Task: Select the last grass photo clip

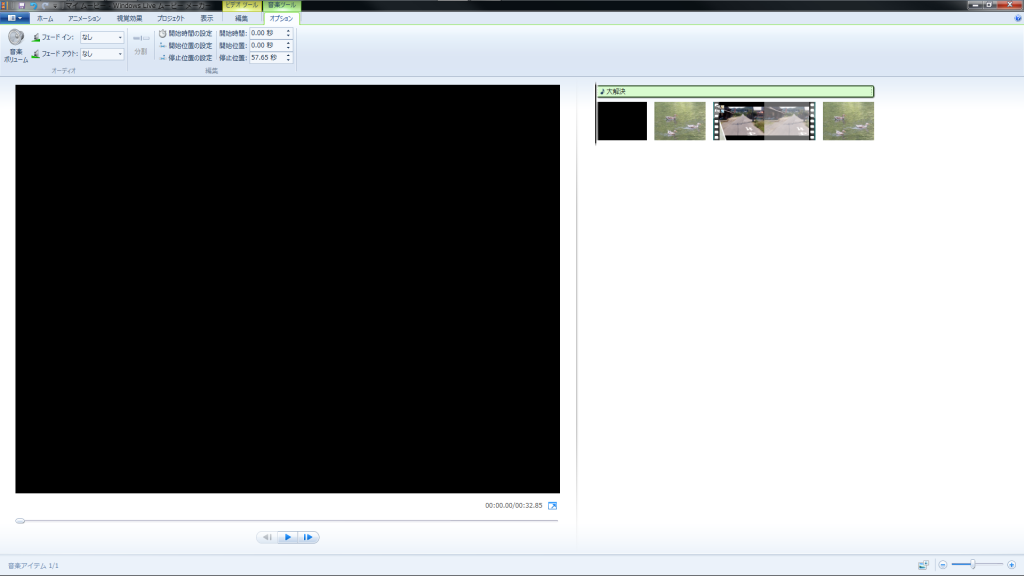Action: (848, 121)
